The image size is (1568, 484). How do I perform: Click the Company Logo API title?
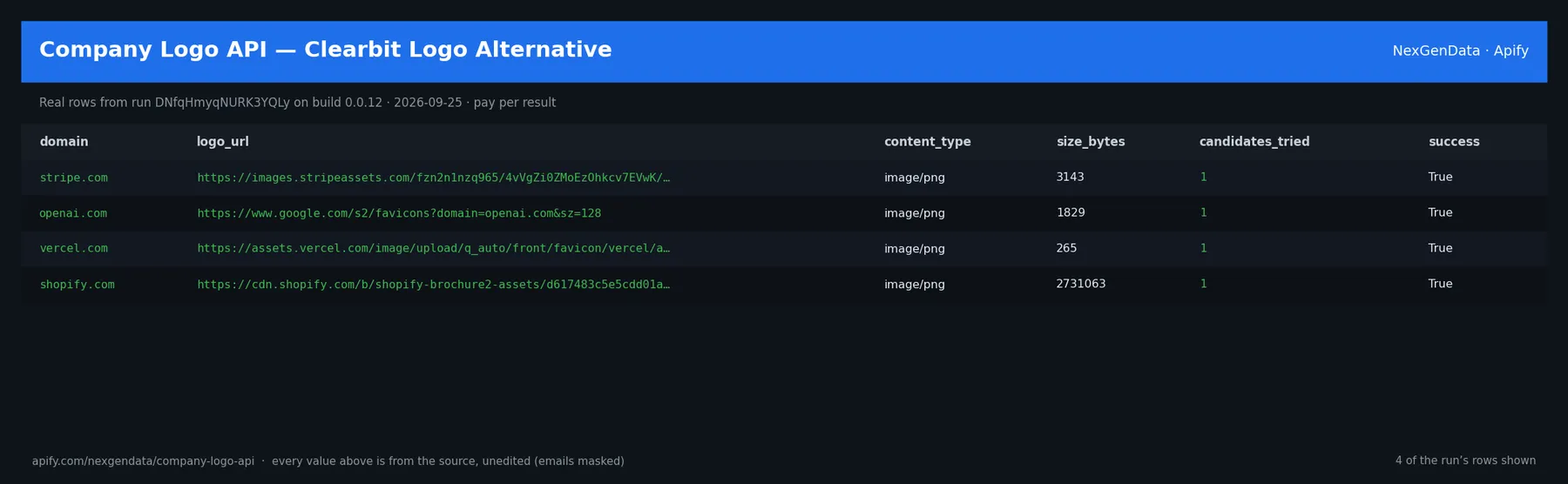pyautogui.click(x=326, y=50)
